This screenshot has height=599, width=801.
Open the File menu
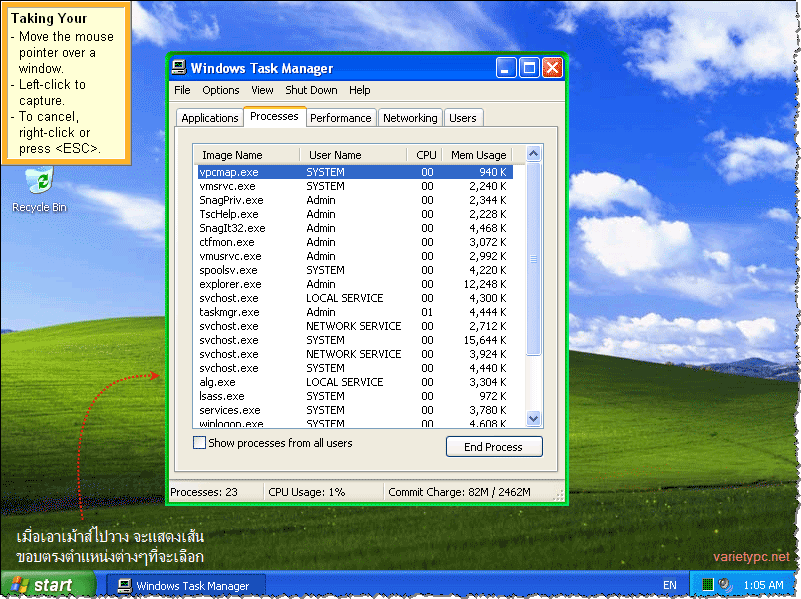coord(182,90)
